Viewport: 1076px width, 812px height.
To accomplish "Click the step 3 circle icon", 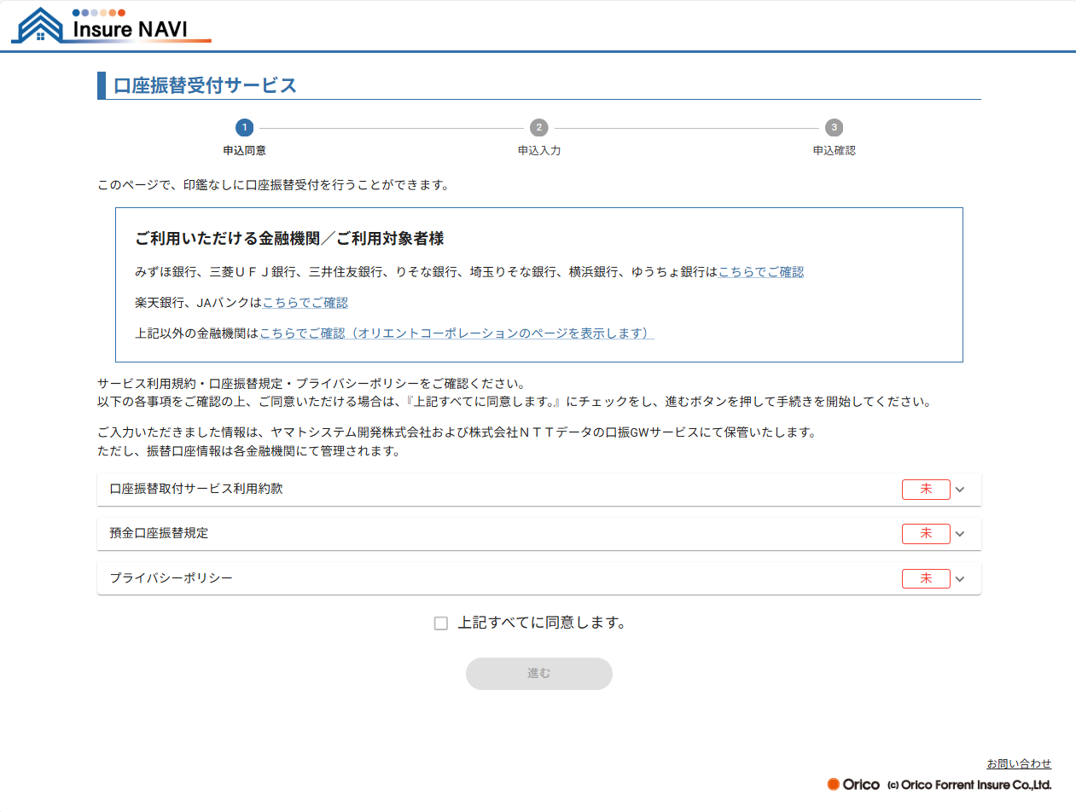I will coord(834,128).
